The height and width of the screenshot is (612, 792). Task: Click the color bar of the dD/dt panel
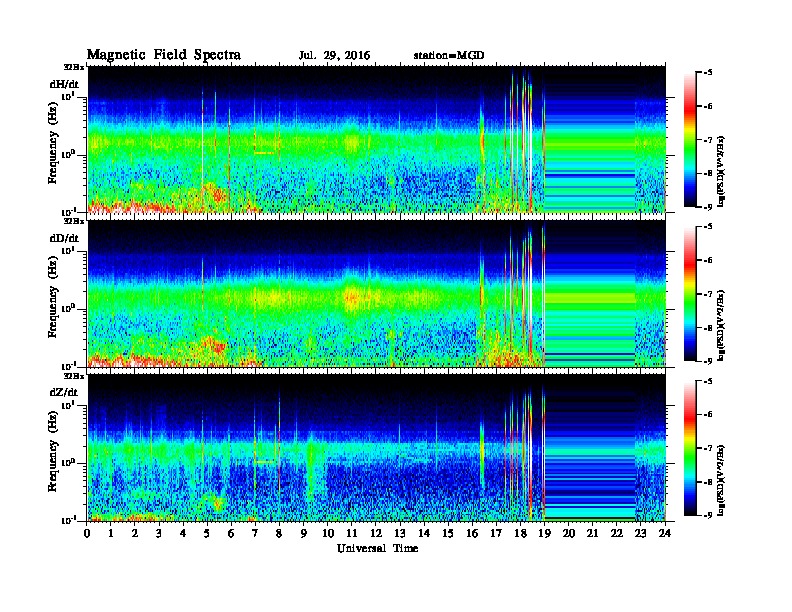690,293
